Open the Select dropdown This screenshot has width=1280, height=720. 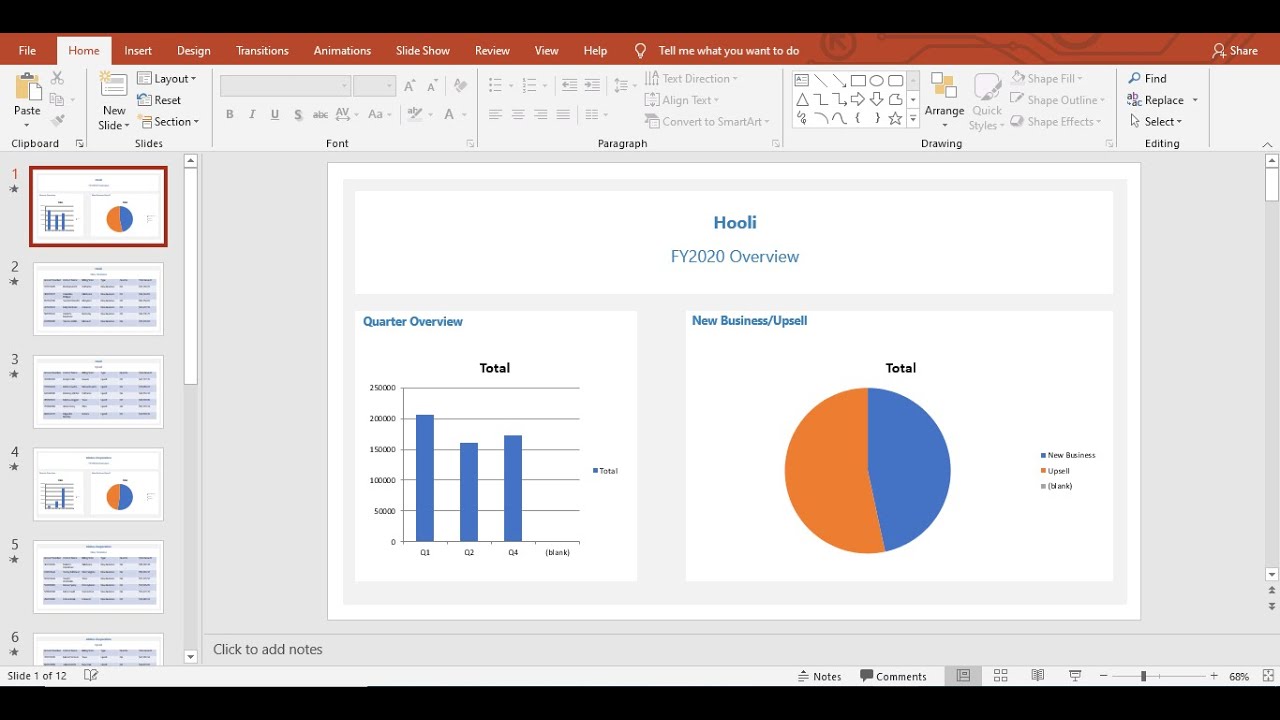(x=1155, y=122)
